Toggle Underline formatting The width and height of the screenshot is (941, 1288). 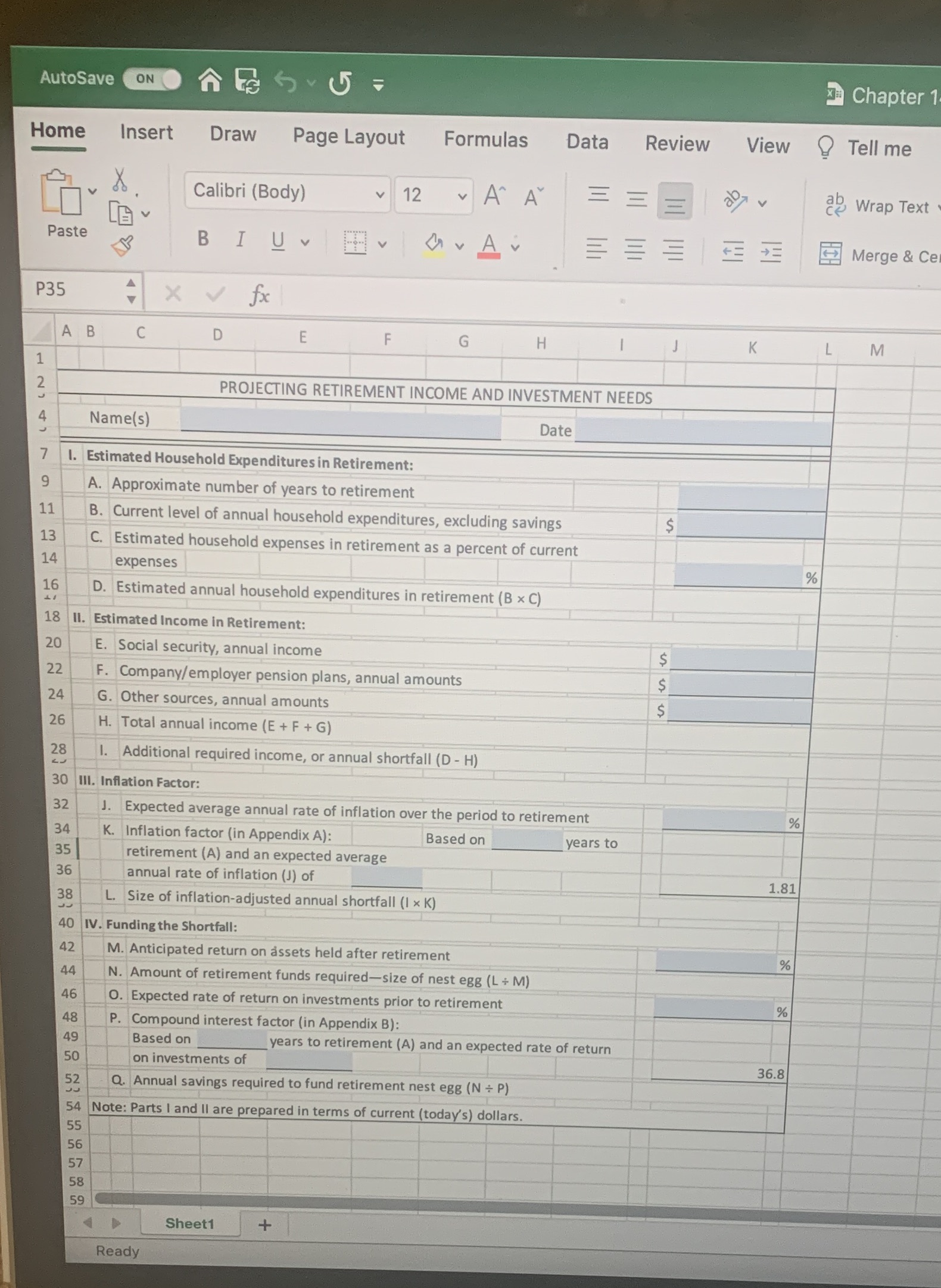(278, 241)
